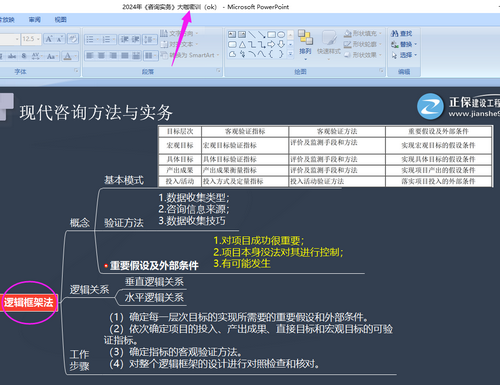
Task: Select the down arrow shape
Action: [x=281, y=44]
